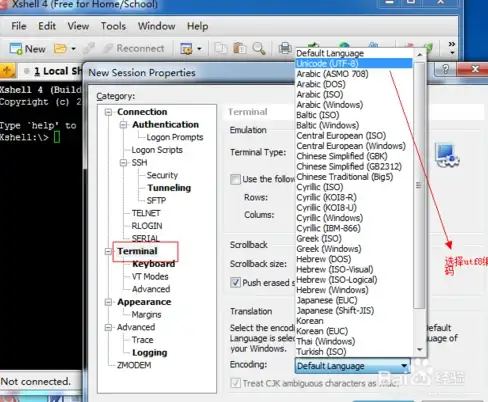Select Unicode (UTF-8) in encoding list
Screen dimensions: 488x402
[x=354, y=63]
